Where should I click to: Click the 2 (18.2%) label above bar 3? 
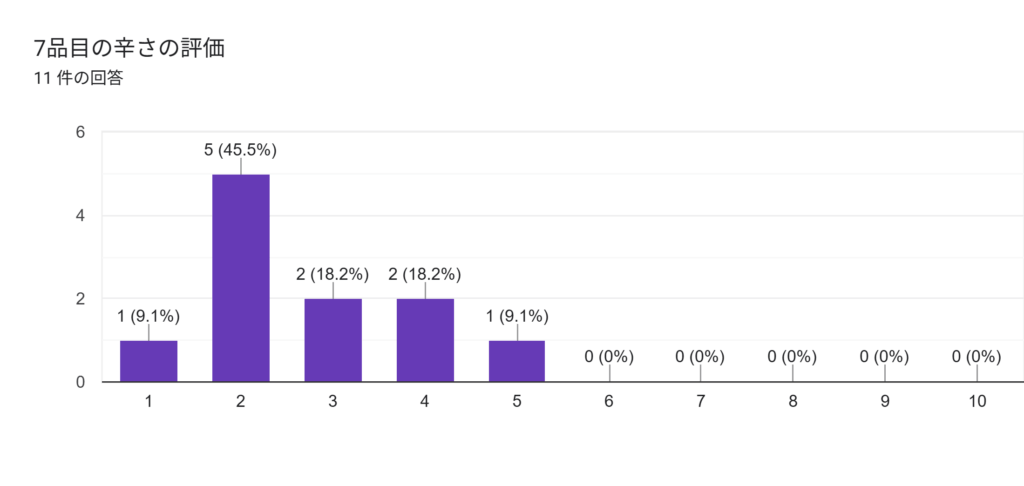[x=333, y=274]
